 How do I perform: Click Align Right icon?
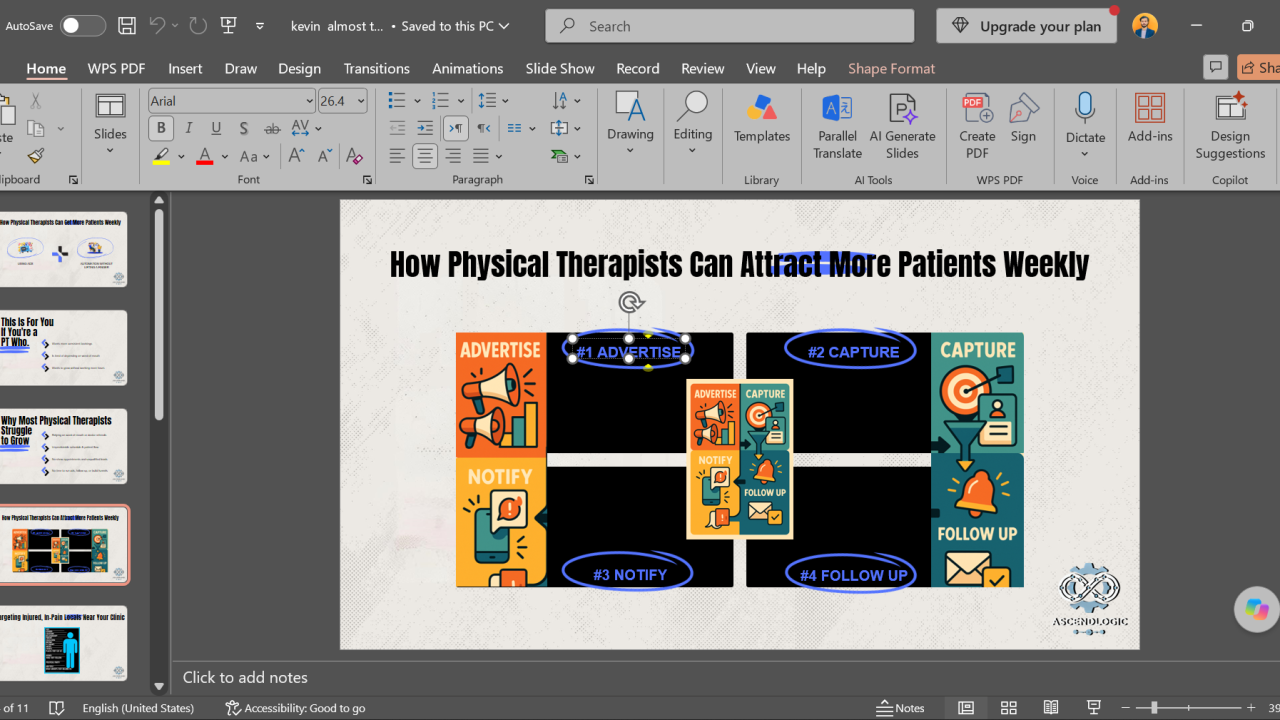[453, 156]
